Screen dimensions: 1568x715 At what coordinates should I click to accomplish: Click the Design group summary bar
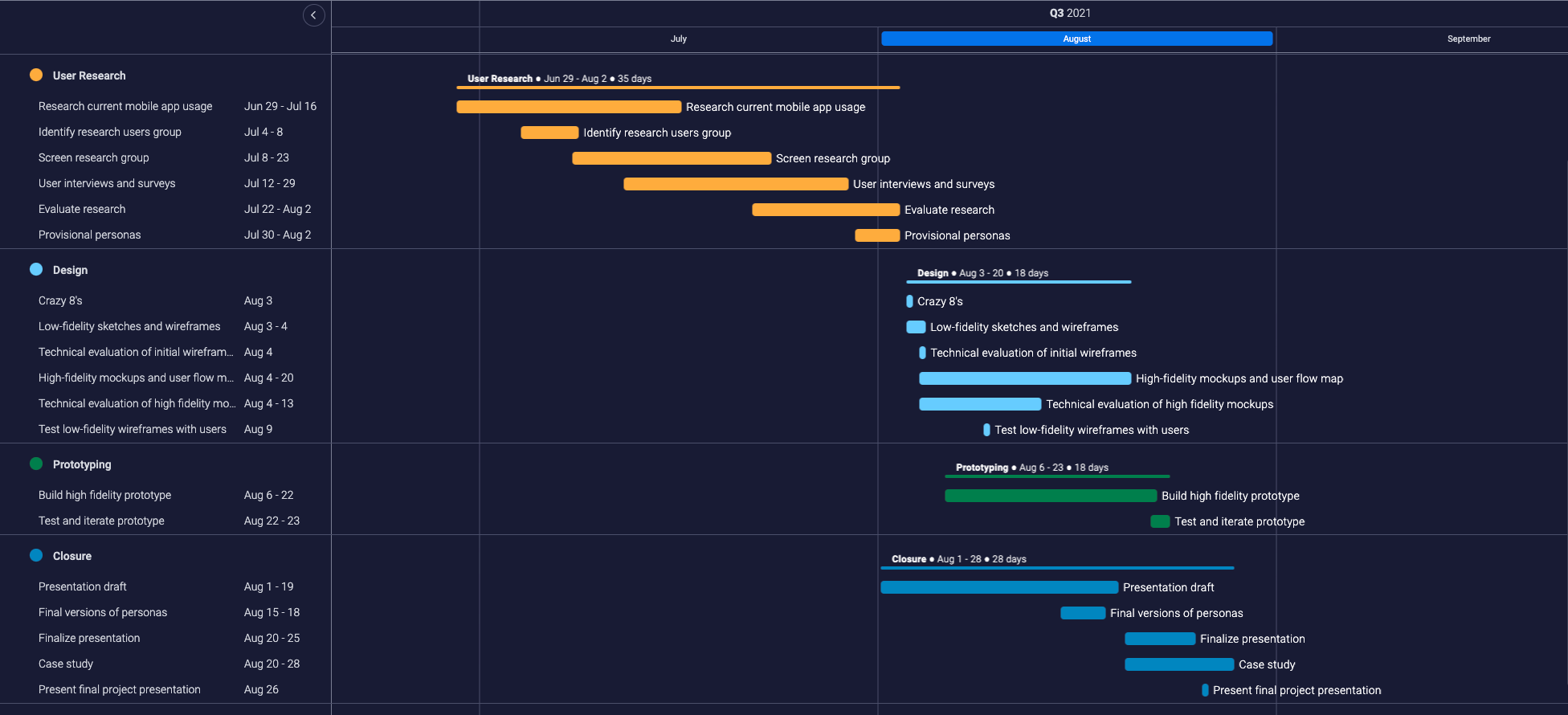(x=1019, y=281)
